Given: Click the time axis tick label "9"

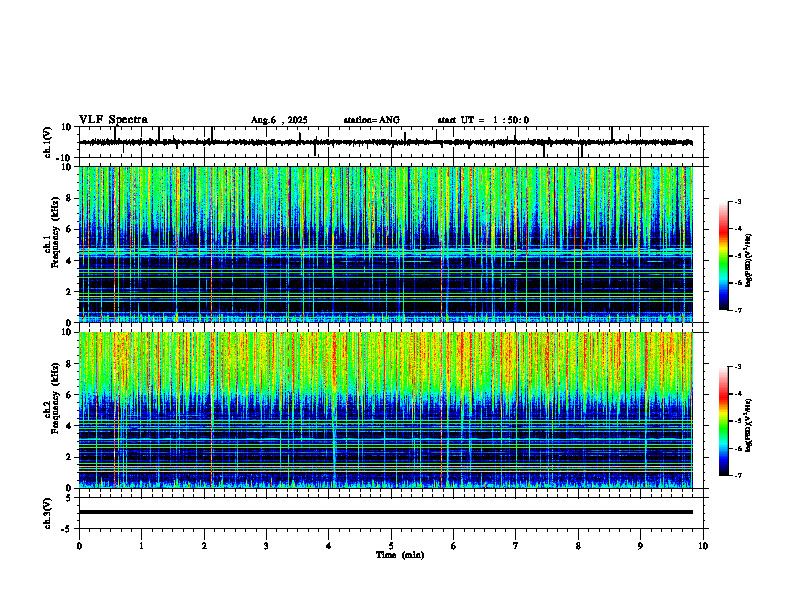Looking at the screenshot, I should [x=640, y=546].
